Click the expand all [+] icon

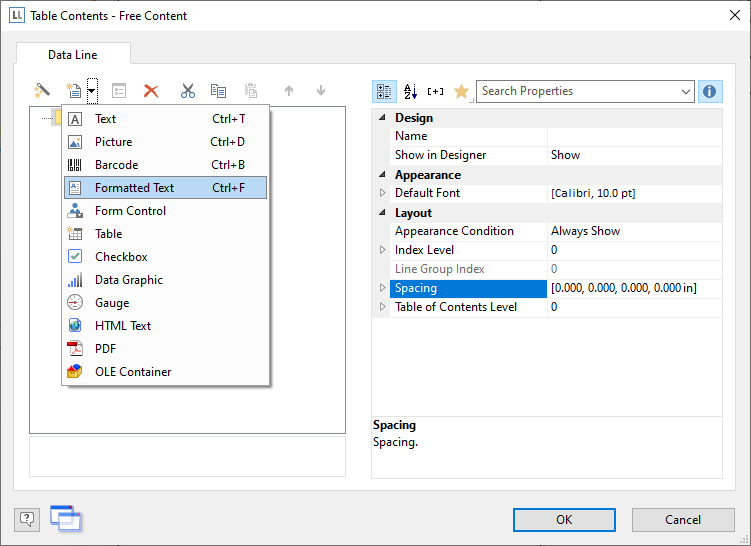coord(435,91)
